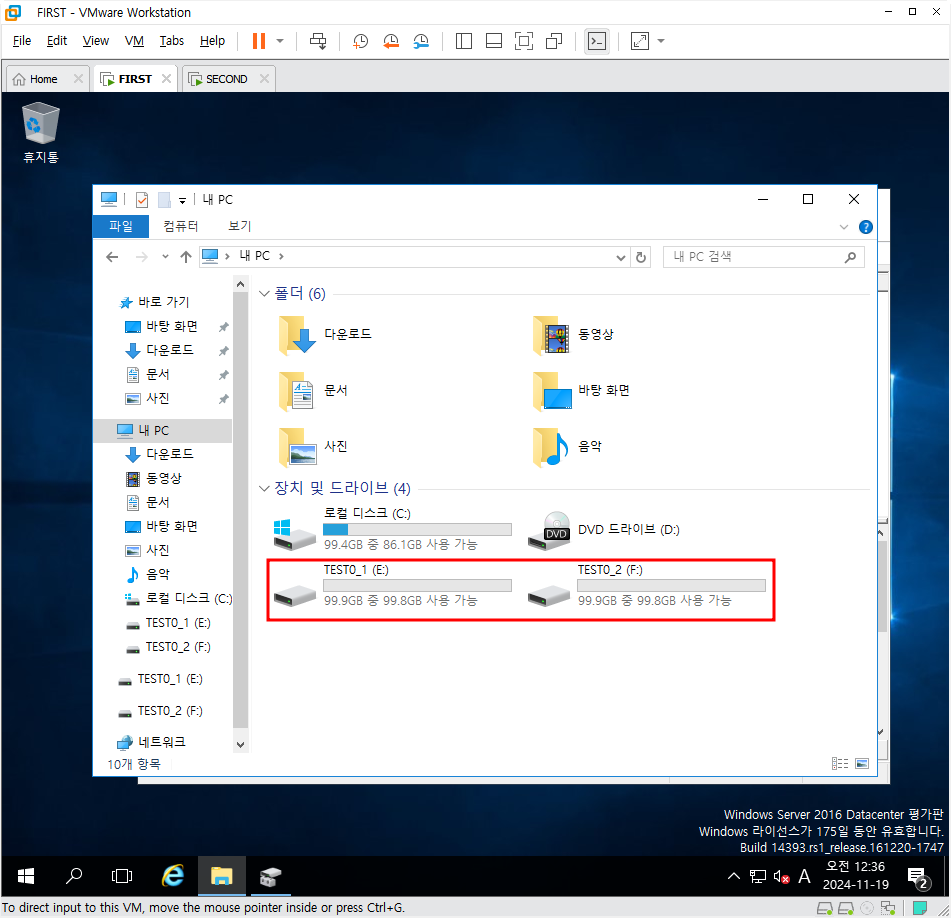Go up one folder level

(x=186, y=257)
